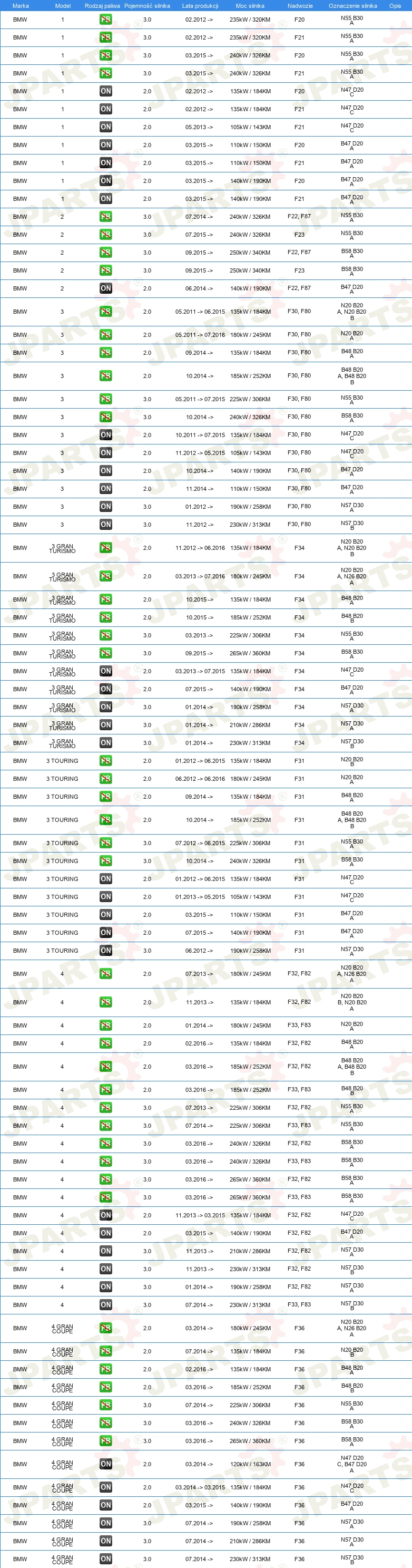Screen dimensions: 412x1568
Task: Click petrol icon for 4 Gran Coupe 180kW
Action: pyautogui.click(x=105, y=1328)
